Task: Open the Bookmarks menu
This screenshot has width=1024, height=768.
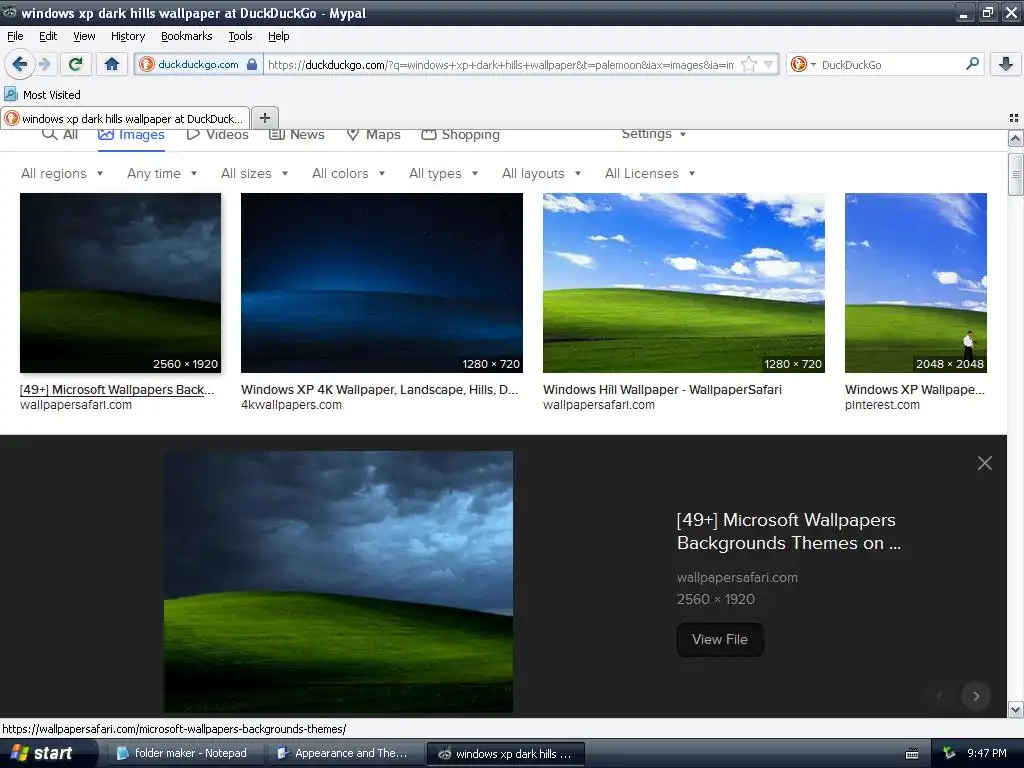Action: (x=187, y=36)
